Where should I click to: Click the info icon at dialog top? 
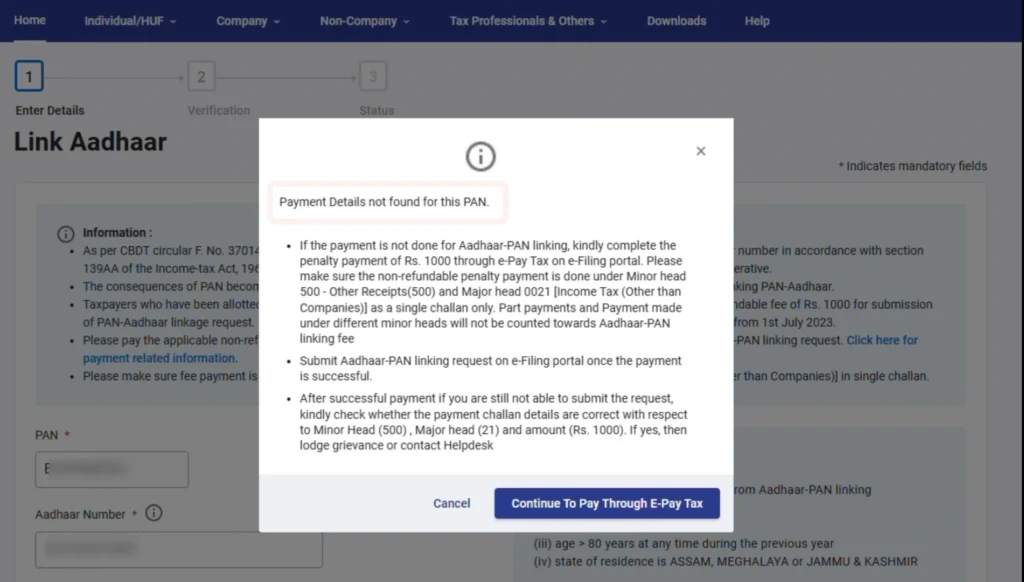(480, 156)
